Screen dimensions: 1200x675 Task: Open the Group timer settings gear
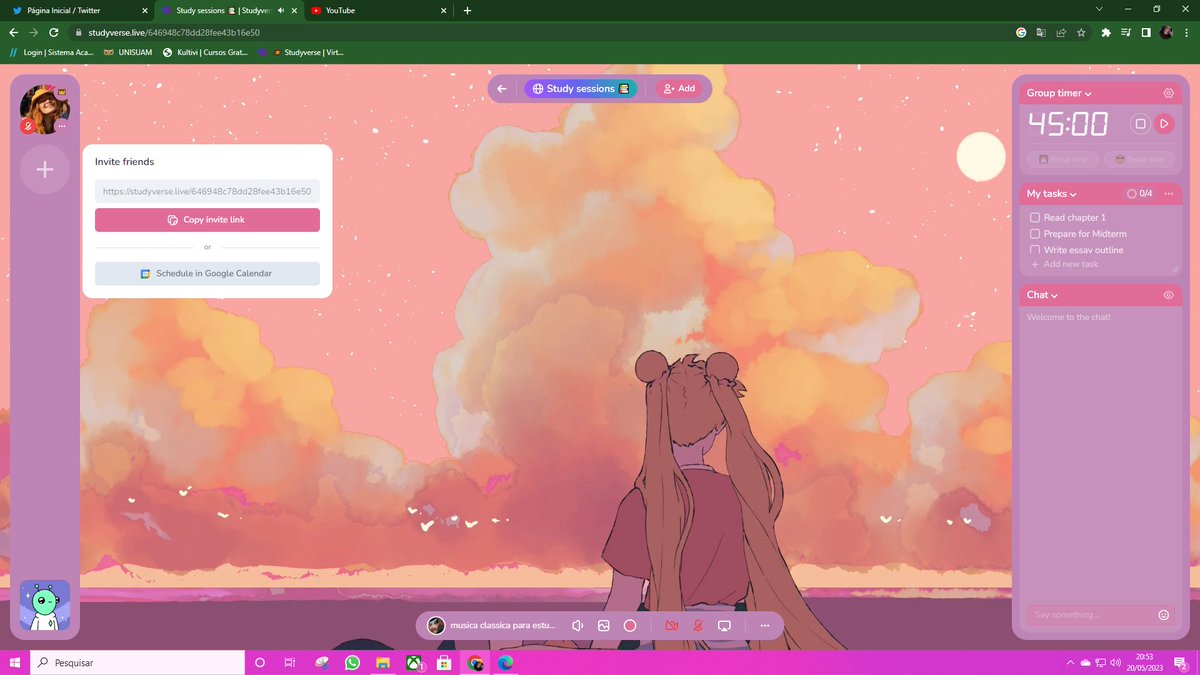coord(1168,93)
